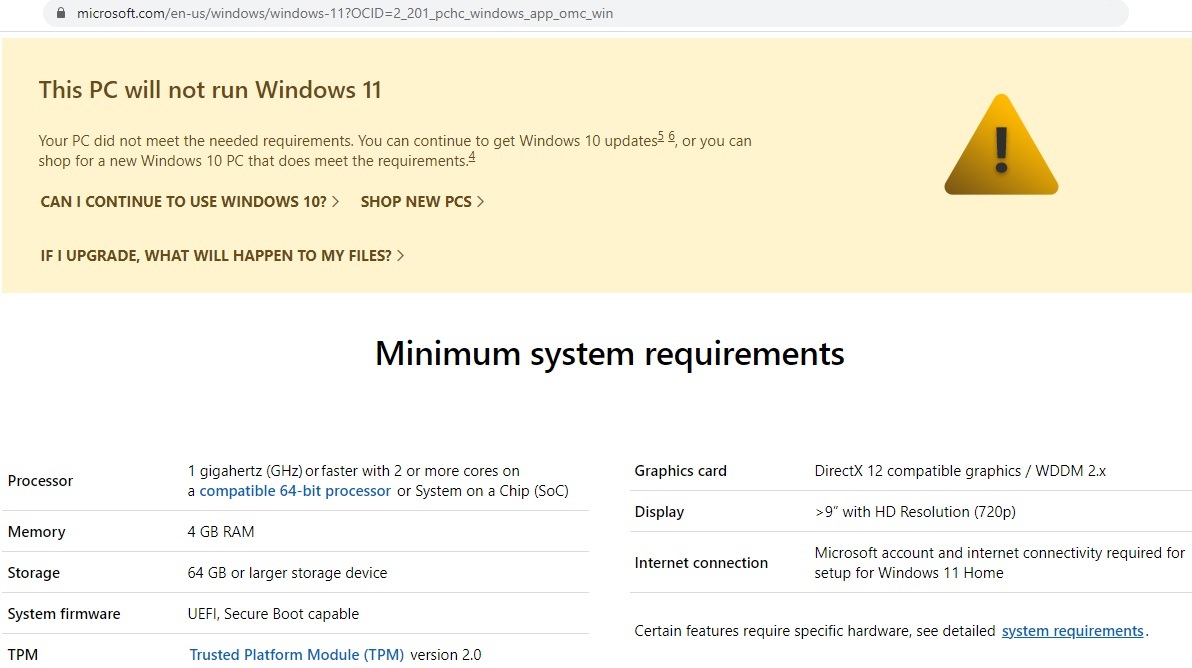The width and height of the screenshot is (1192, 668).
Task: Open "Can I continue to use Windows 10?"
Action: 184,202
